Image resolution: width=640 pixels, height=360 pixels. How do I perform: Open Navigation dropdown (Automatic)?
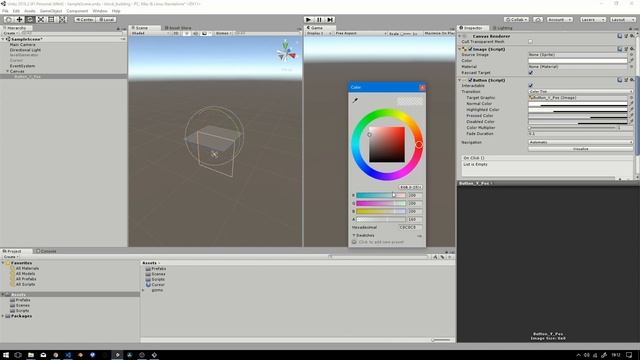point(580,142)
